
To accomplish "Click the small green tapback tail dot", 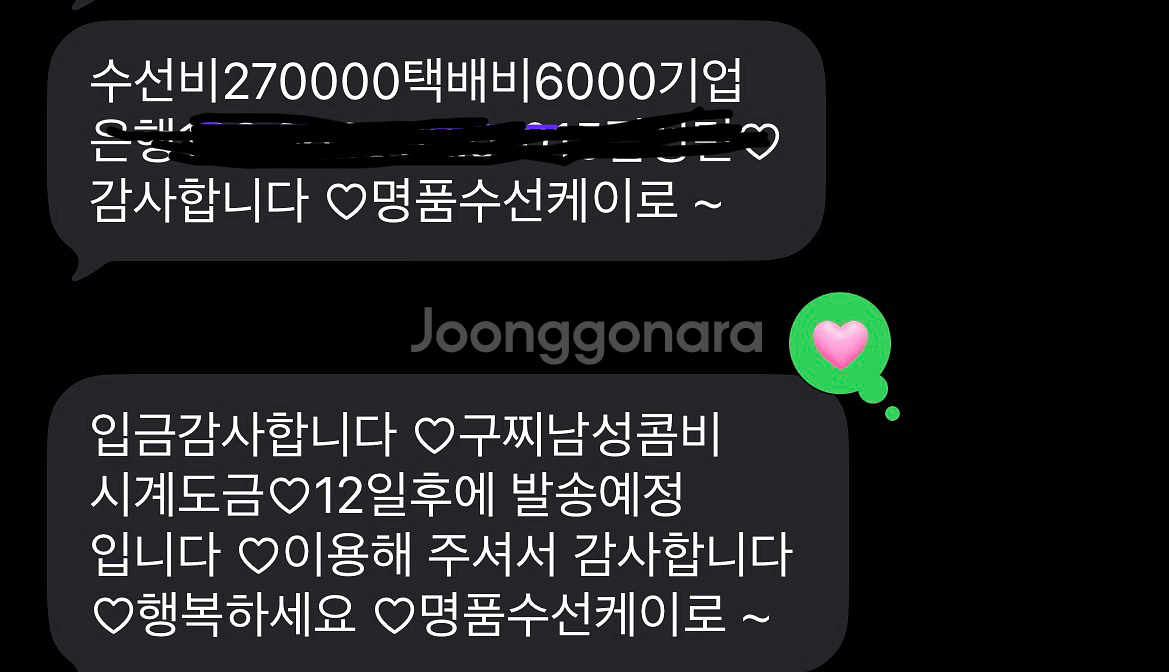I will (892, 413).
